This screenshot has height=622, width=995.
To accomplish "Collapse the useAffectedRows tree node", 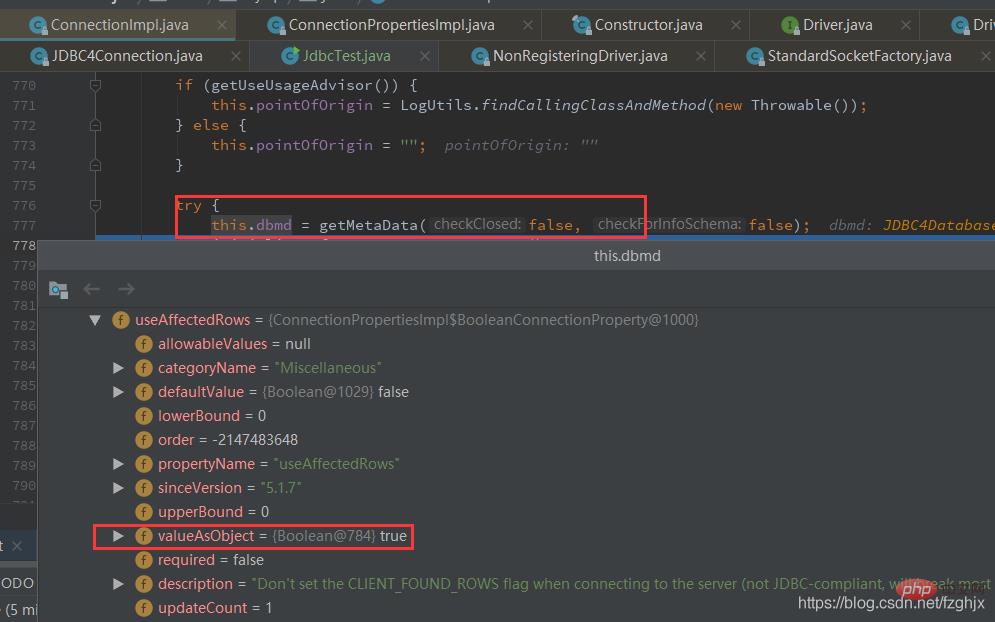I will [95, 320].
